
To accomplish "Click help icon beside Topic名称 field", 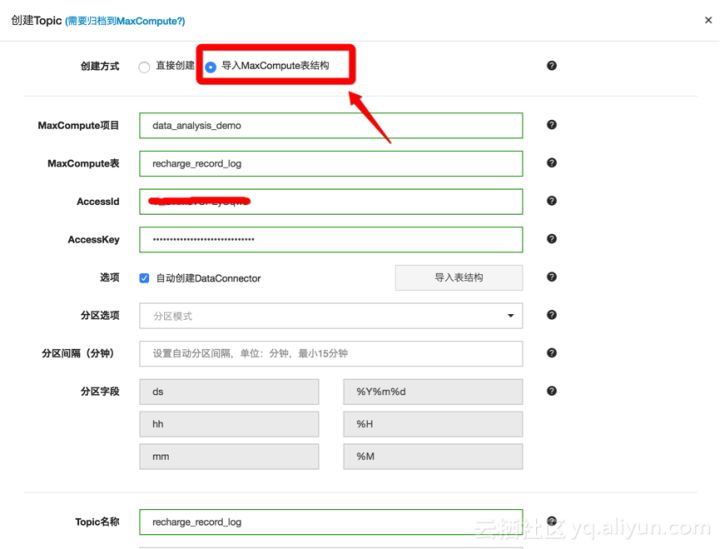I will click(x=551, y=521).
